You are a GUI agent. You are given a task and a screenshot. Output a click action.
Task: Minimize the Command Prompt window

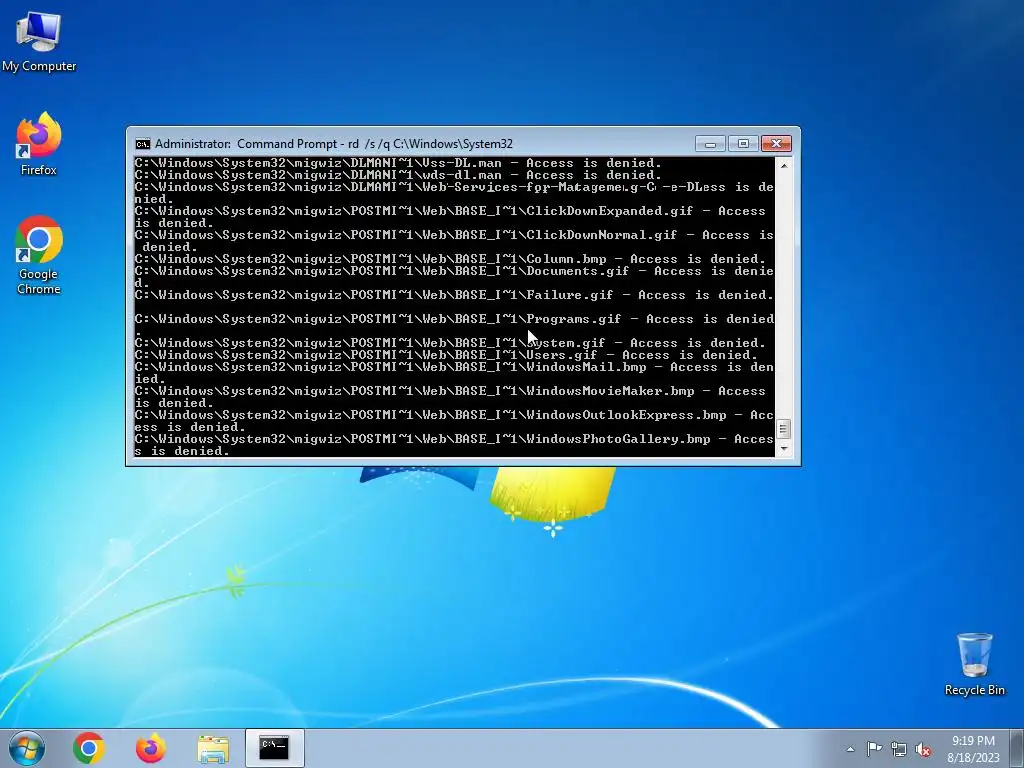point(711,144)
